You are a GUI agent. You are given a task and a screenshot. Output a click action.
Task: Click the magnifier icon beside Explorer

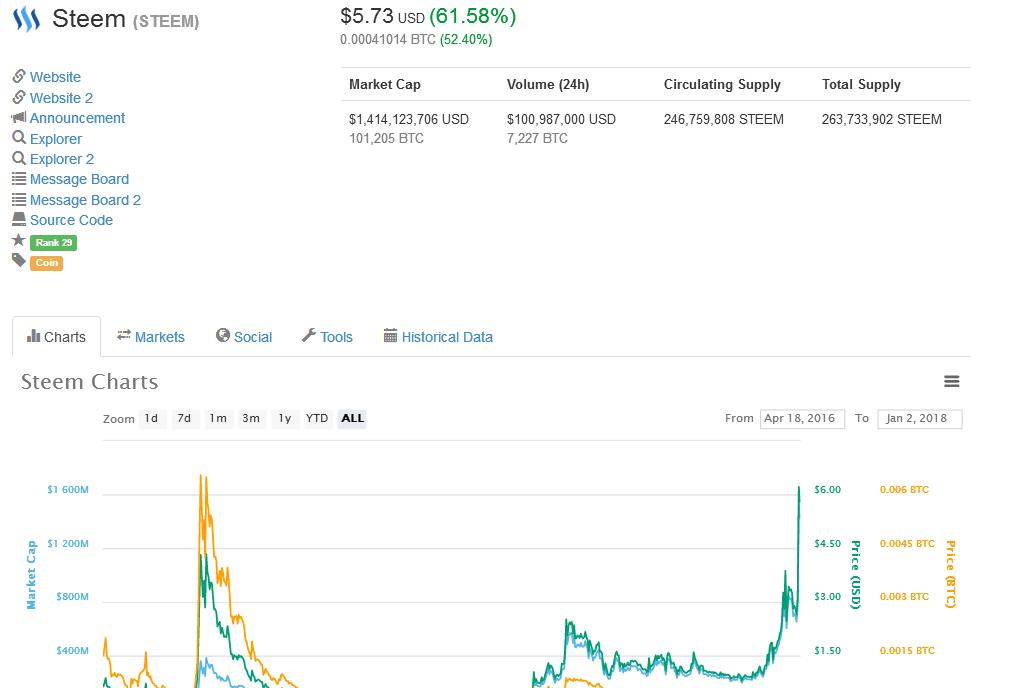click(19, 138)
